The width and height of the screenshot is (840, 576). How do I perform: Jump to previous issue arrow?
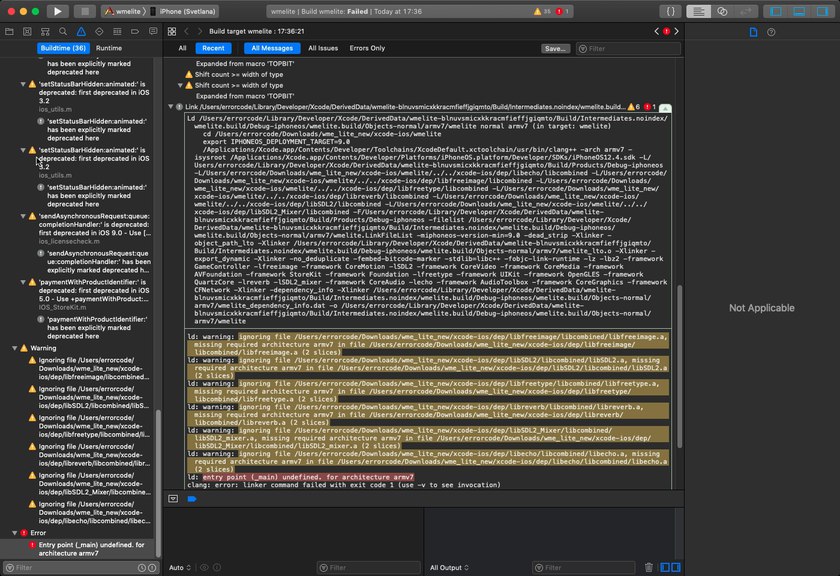click(657, 32)
